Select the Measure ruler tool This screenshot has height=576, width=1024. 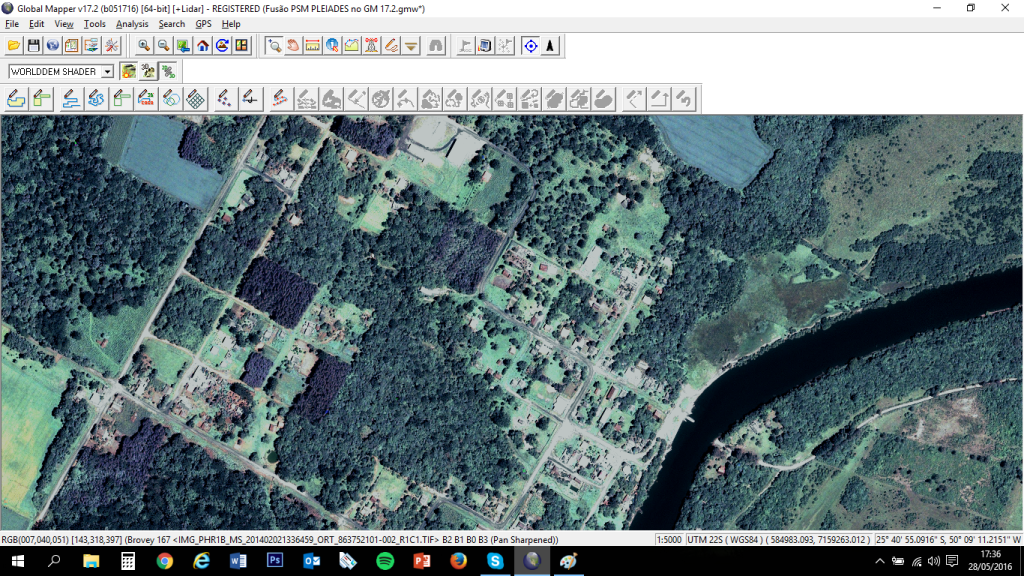tap(312, 46)
